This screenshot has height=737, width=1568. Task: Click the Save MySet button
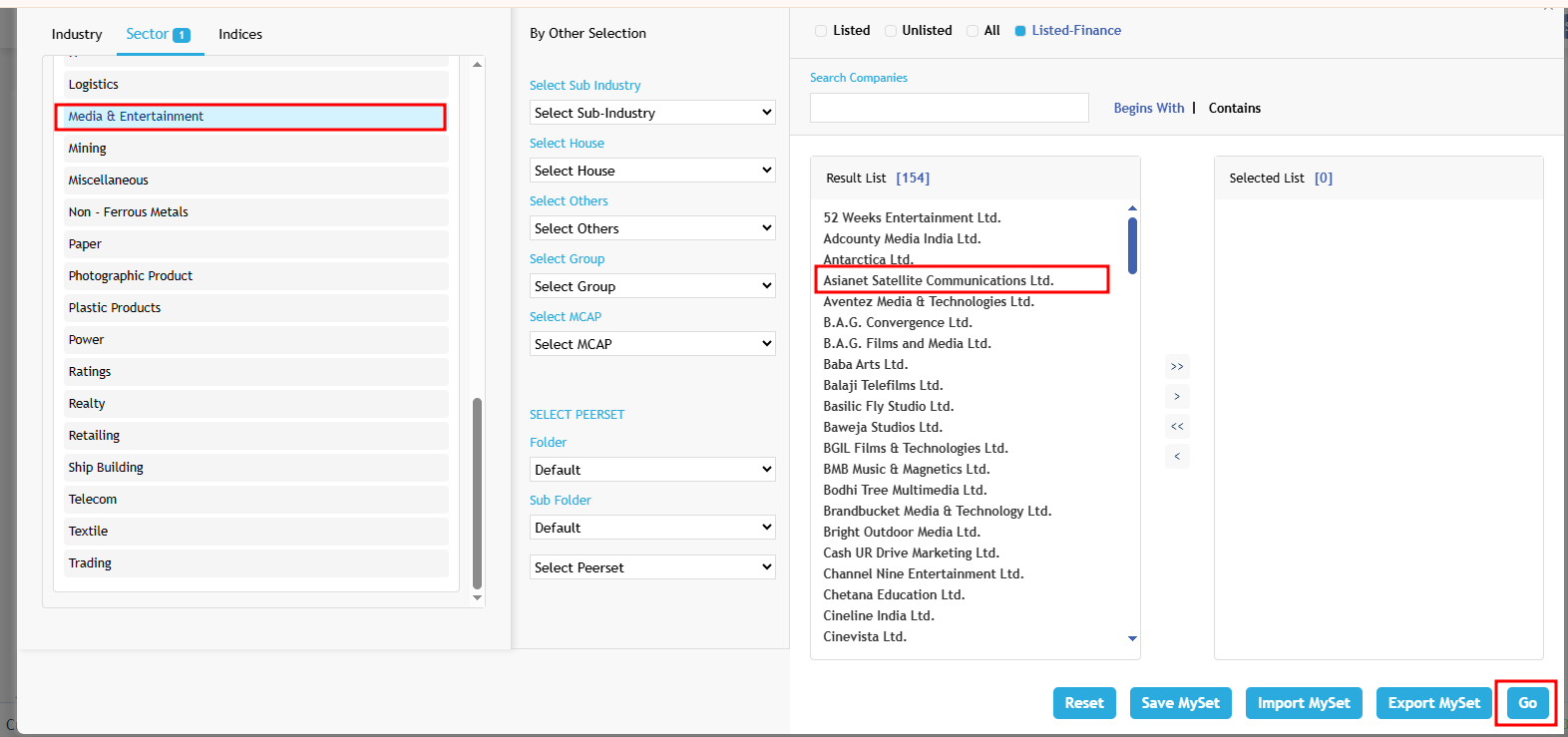tap(1180, 703)
